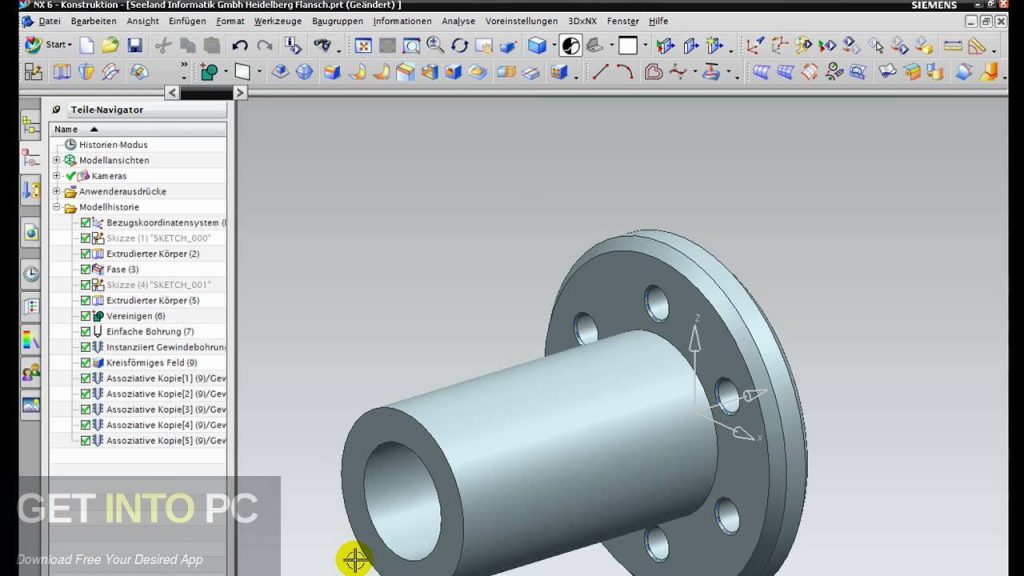
Task: Select the Line curve tool
Action: pyautogui.click(x=600, y=71)
